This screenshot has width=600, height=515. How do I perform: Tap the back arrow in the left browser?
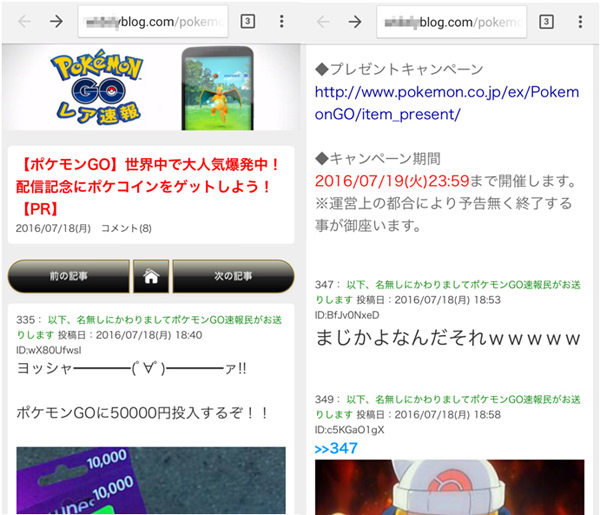pos(24,22)
